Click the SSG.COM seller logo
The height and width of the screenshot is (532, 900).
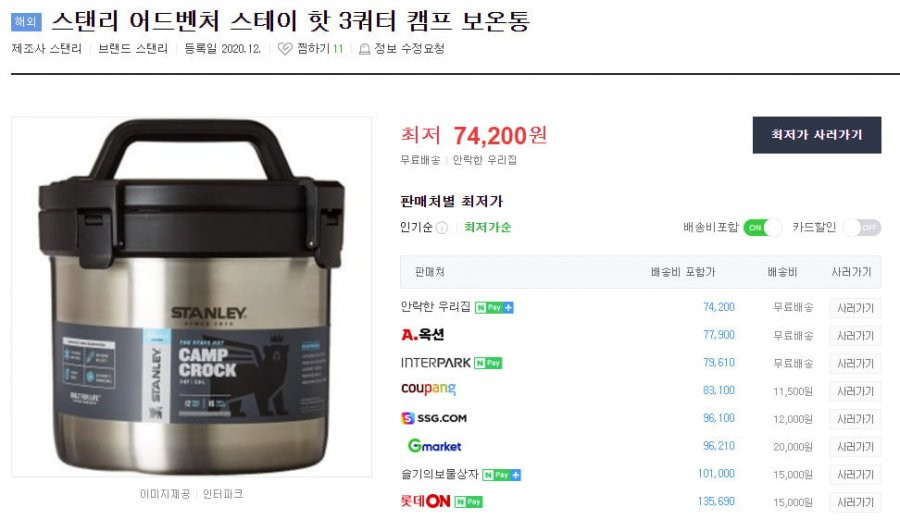(x=434, y=418)
